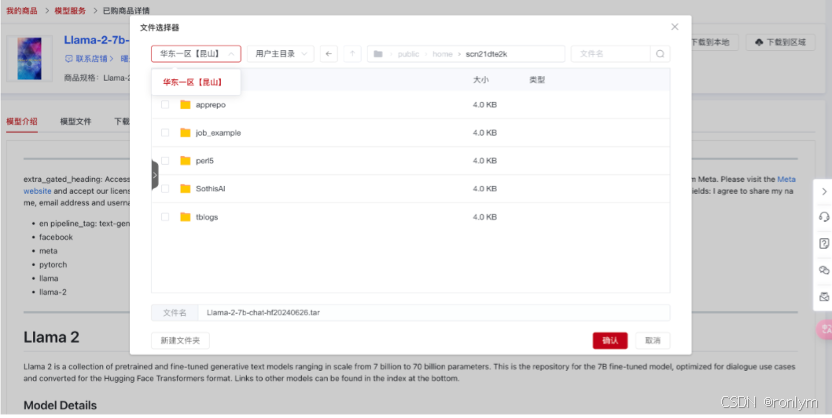Check the apprepo folder checkbox
Screen dimensions: 832x418
165,104
